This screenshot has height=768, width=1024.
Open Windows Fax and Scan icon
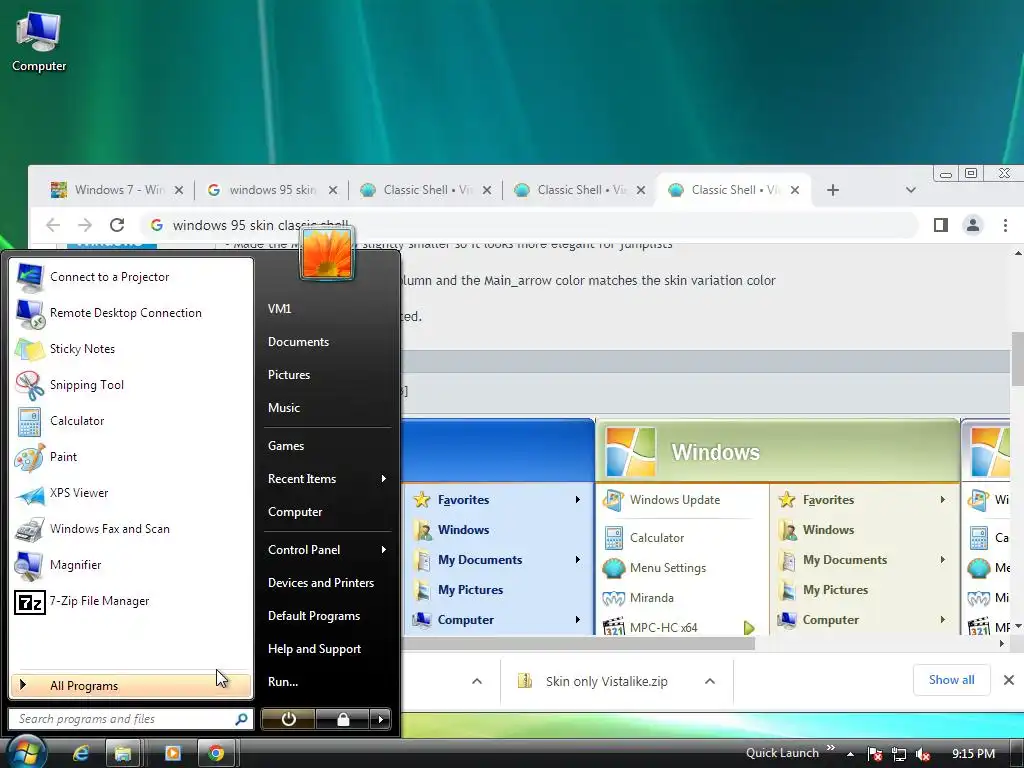pos(29,530)
